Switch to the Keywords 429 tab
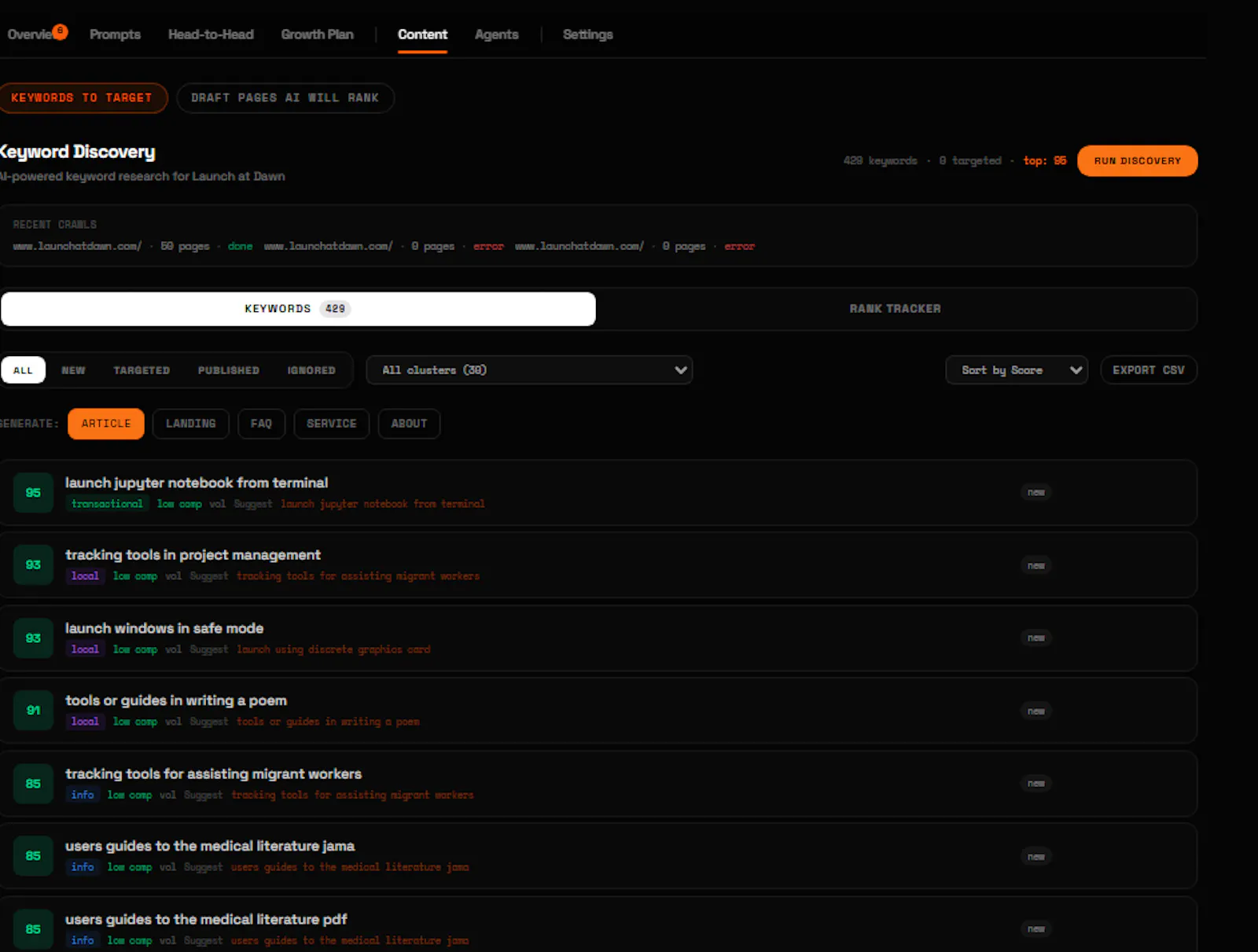Viewport: 1258px width, 952px height. [298, 309]
